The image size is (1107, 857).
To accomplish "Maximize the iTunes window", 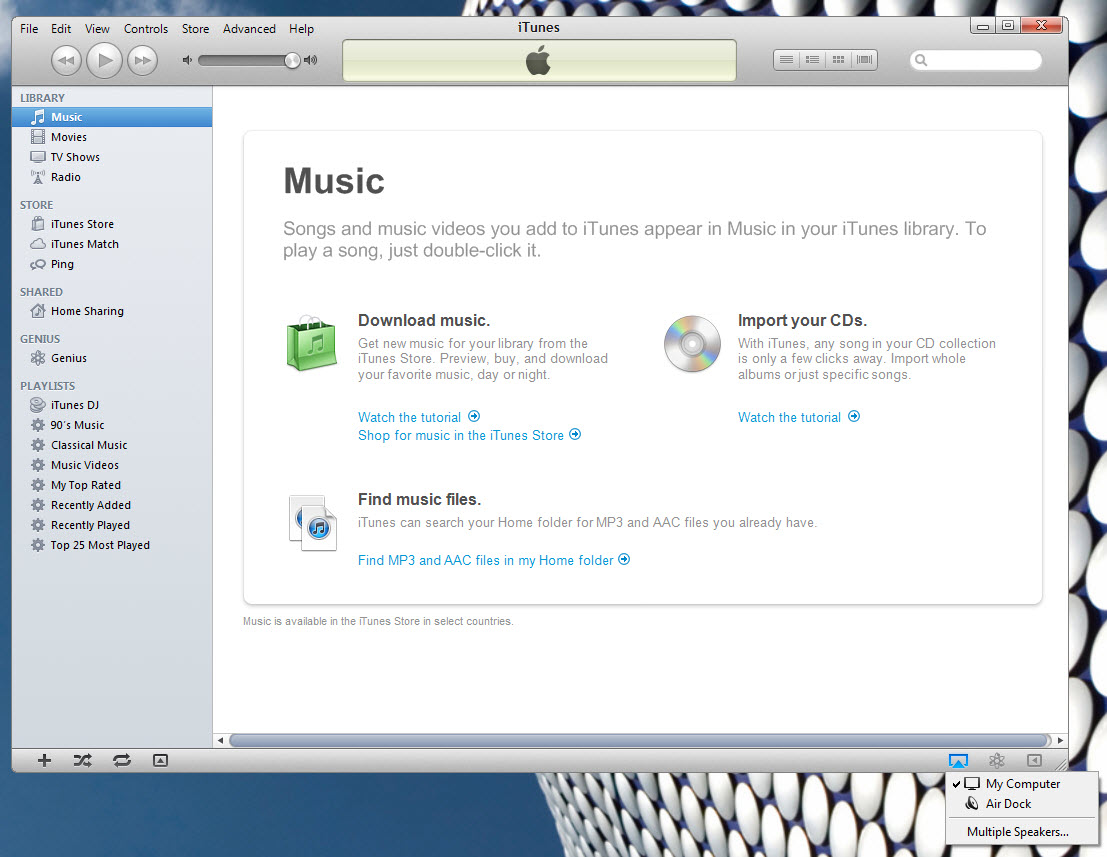I will 1008,25.
